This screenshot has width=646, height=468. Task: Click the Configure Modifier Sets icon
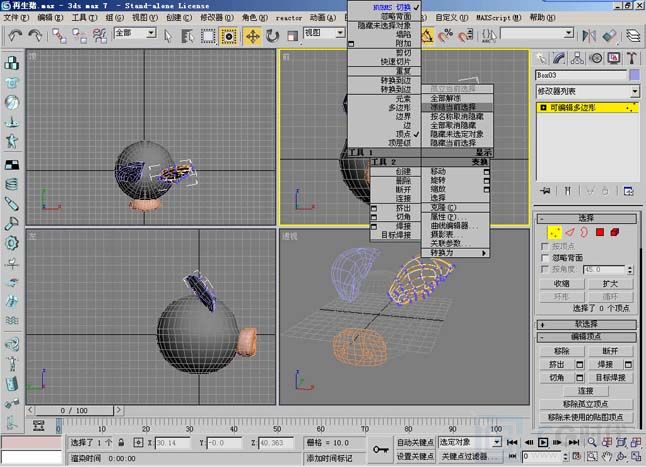(x=628, y=191)
